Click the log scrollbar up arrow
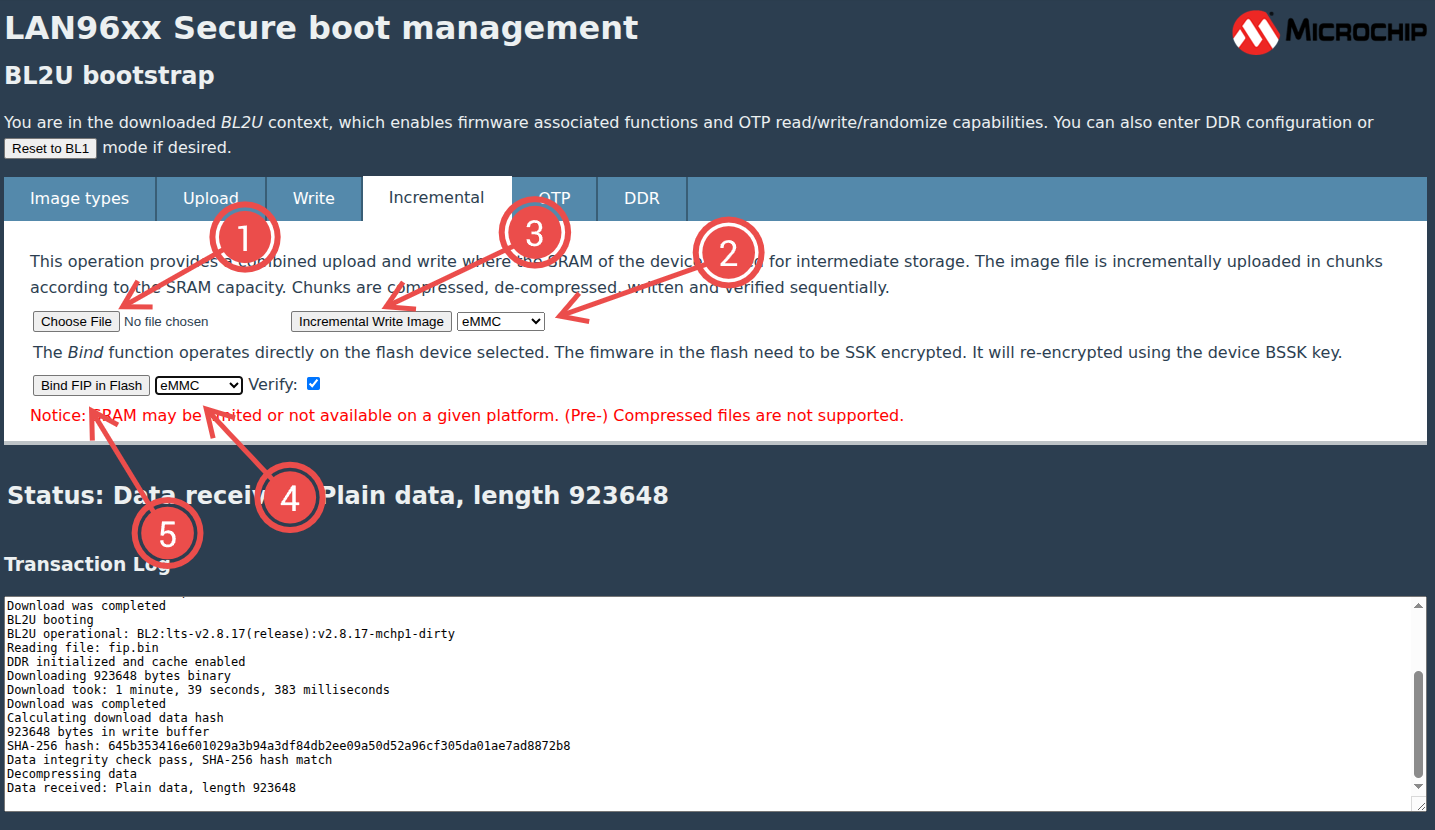The height and width of the screenshot is (830, 1435). point(1418,605)
